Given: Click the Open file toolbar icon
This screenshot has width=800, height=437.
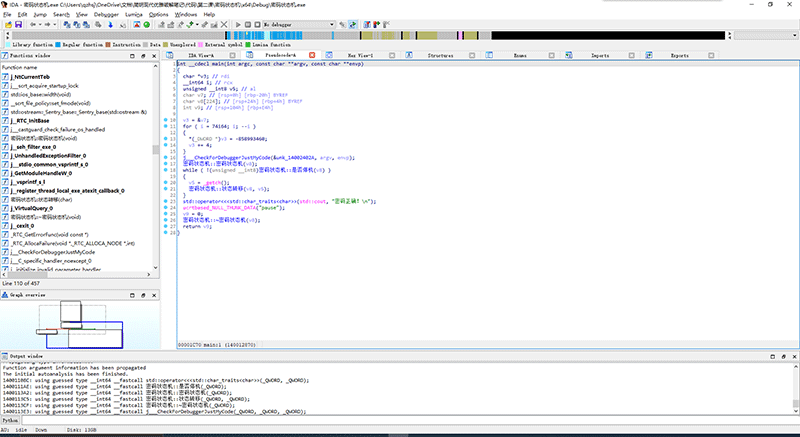Looking at the screenshot, I should point(9,25).
